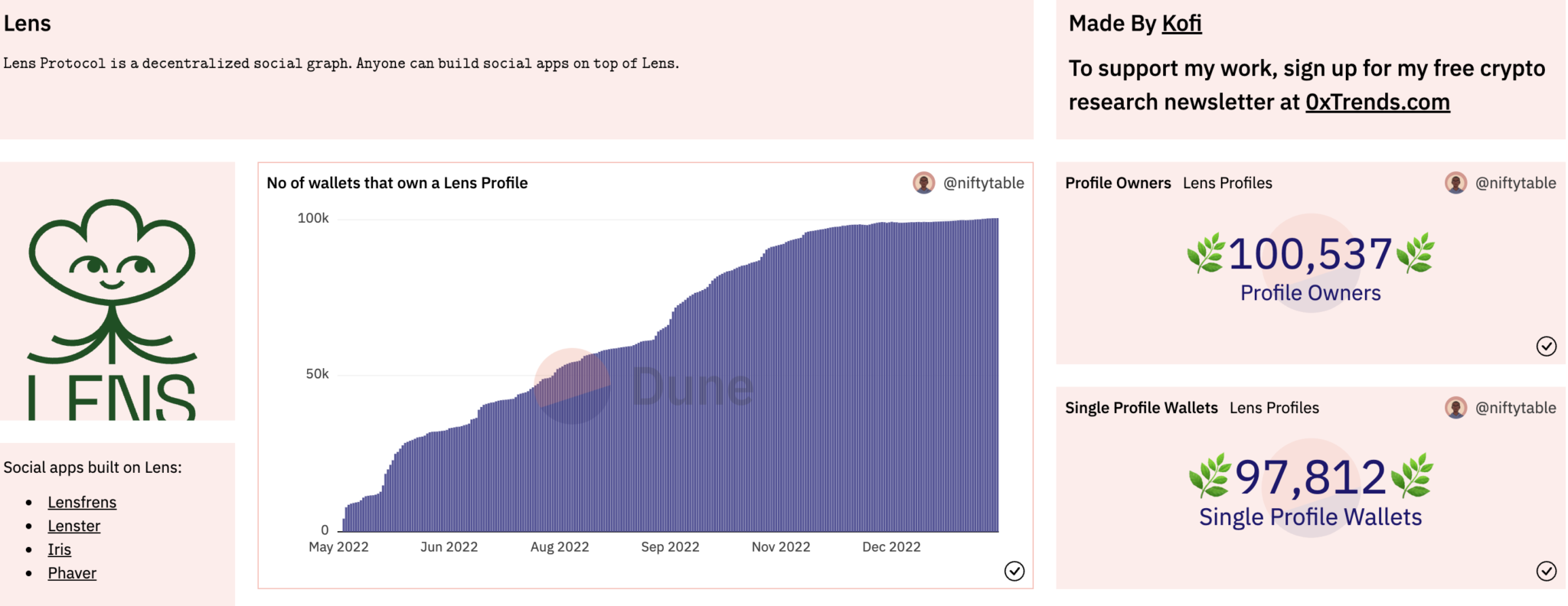Image resolution: width=1568 pixels, height=606 pixels.
Task: Click the 'Profile Owners' counter label
Action: 1310,293
